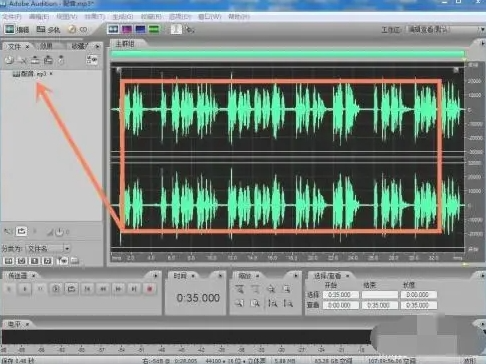Click the Import File icon in Files panel
The width and height of the screenshot is (486, 364).
coord(9,60)
